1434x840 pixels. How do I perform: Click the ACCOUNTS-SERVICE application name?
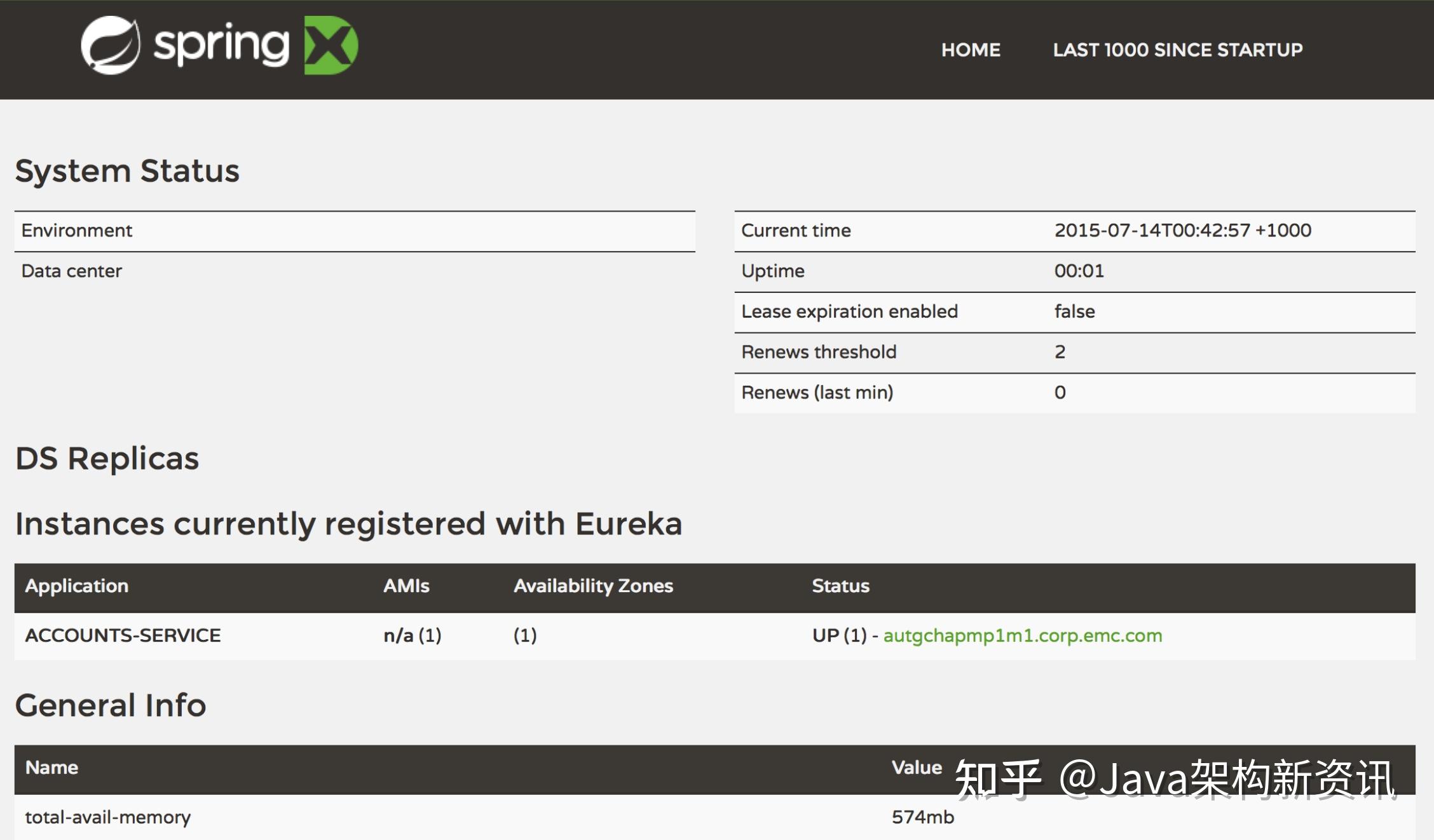tap(123, 635)
